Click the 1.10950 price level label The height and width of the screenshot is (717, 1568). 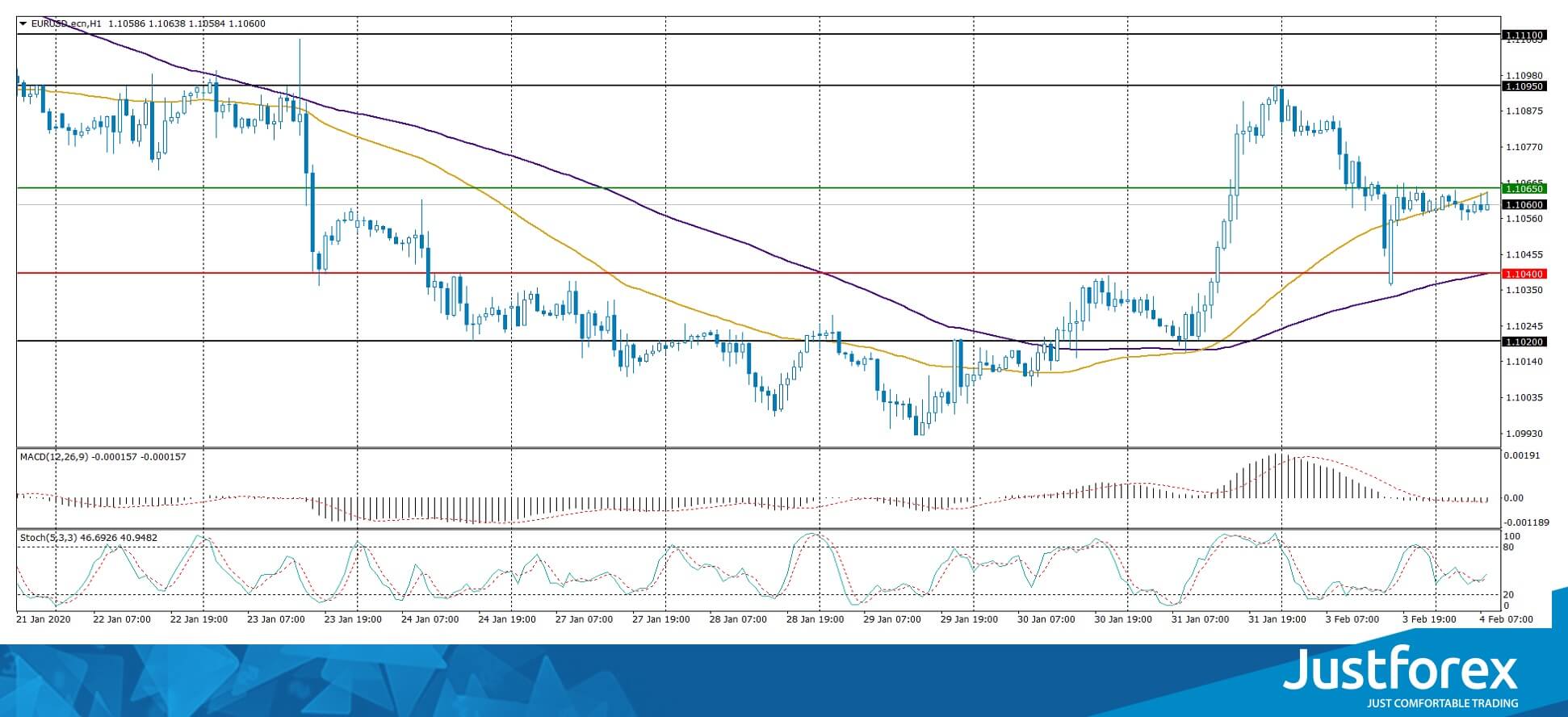coord(1524,86)
